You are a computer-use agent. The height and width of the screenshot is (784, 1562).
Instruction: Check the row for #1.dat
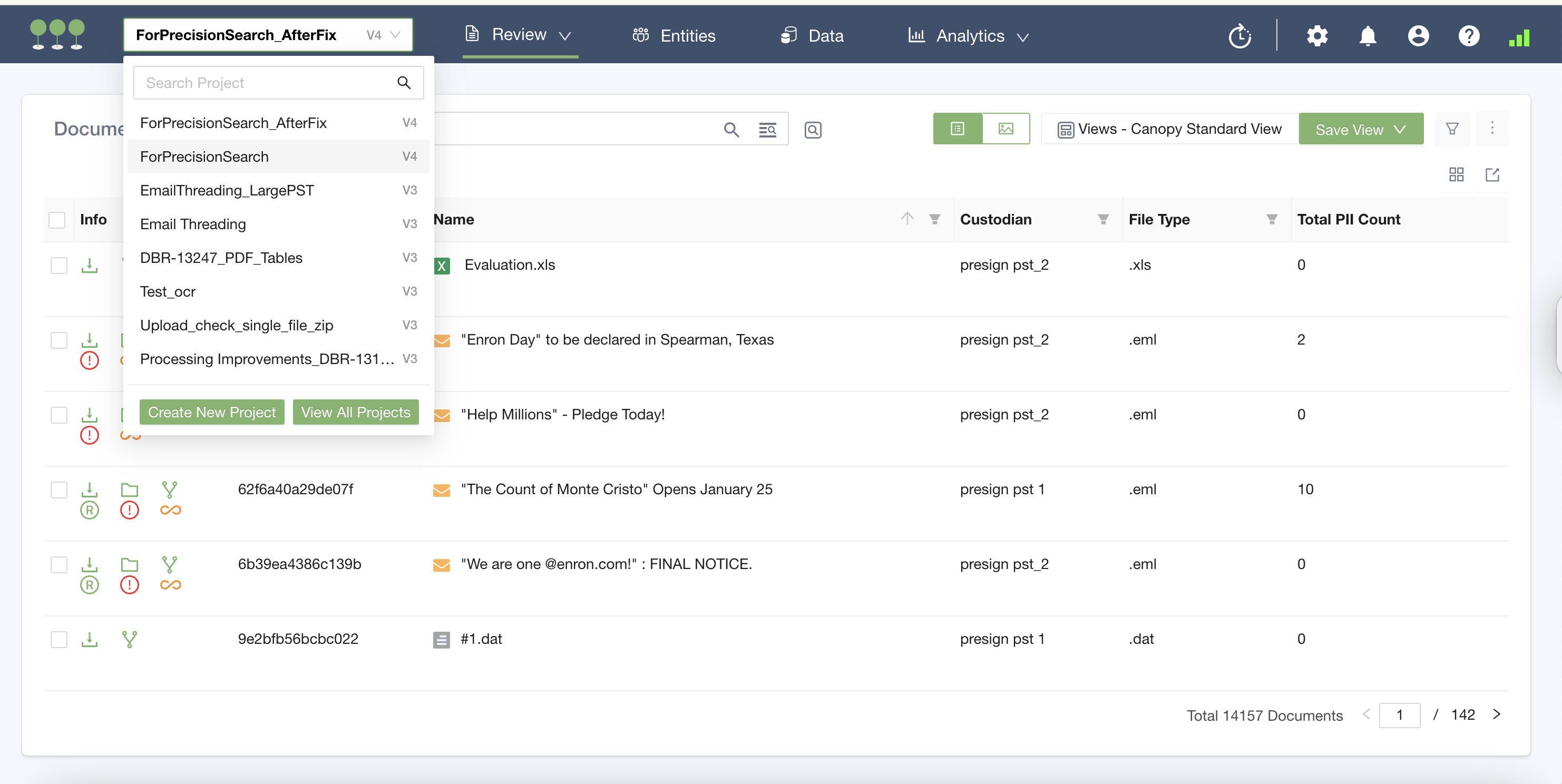59,639
